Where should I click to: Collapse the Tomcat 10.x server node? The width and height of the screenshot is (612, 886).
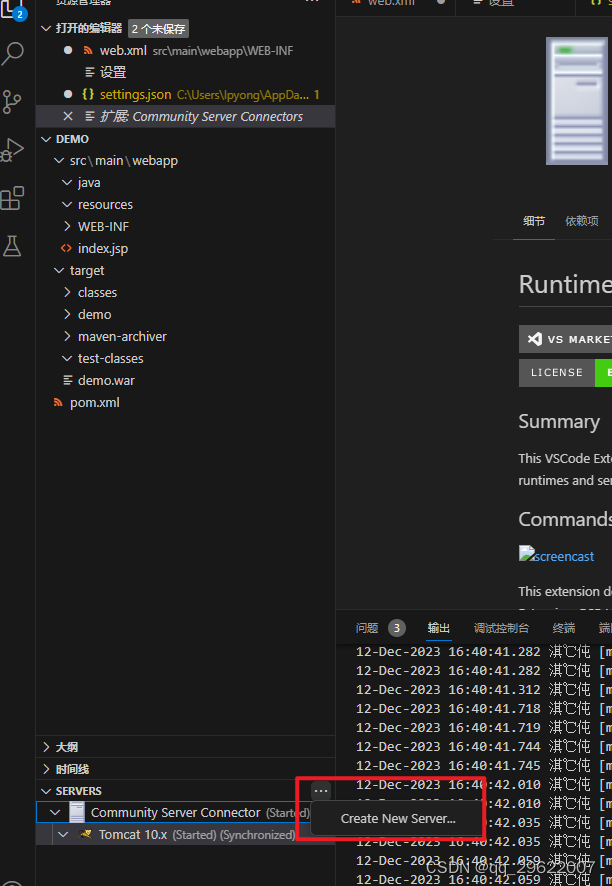coord(63,835)
